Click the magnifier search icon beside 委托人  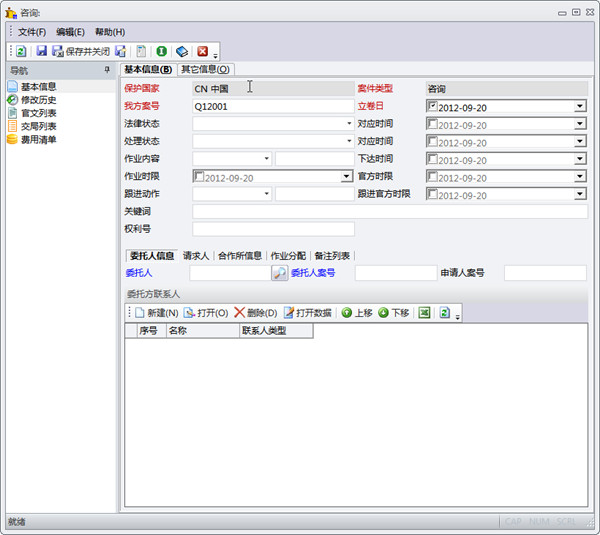[x=280, y=273]
